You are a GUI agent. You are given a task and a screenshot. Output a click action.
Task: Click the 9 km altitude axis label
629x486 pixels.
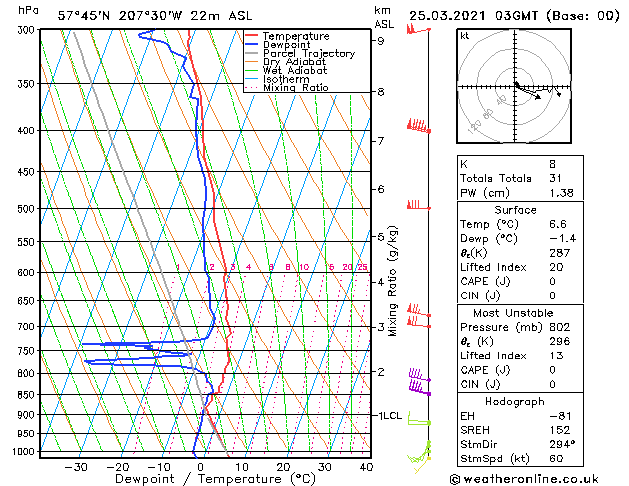coord(380,40)
